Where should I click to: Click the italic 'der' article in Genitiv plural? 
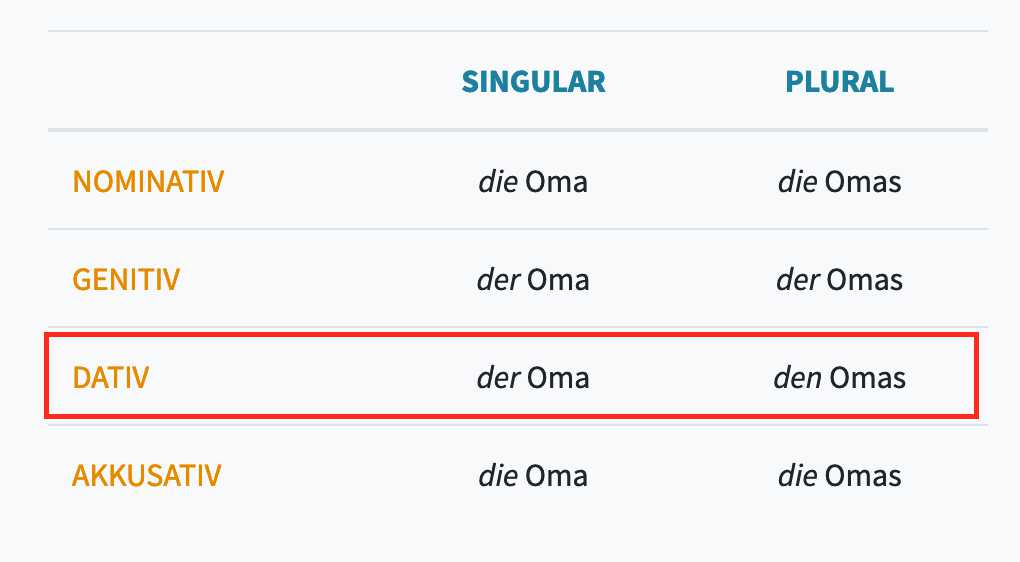point(798,280)
